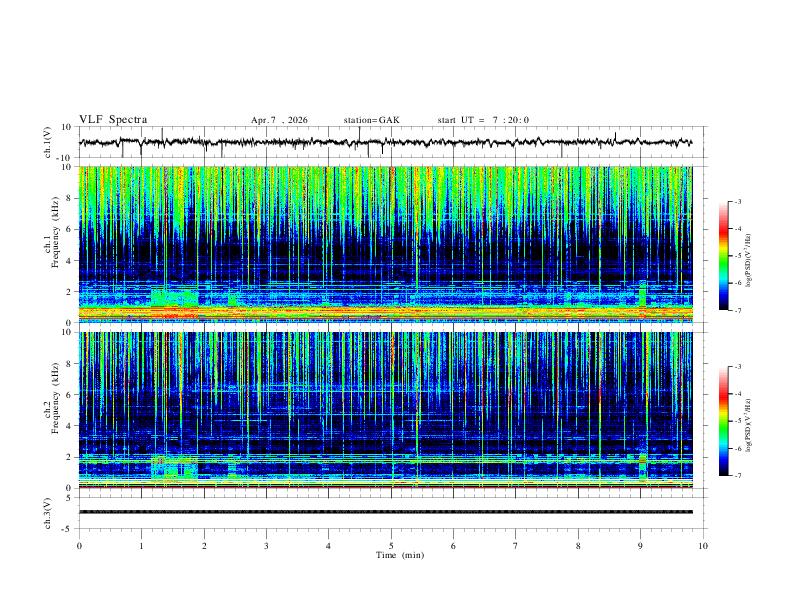This screenshot has width=792, height=612.
Task: Click the "3" tick on the time axis
Action: (266, 546)
